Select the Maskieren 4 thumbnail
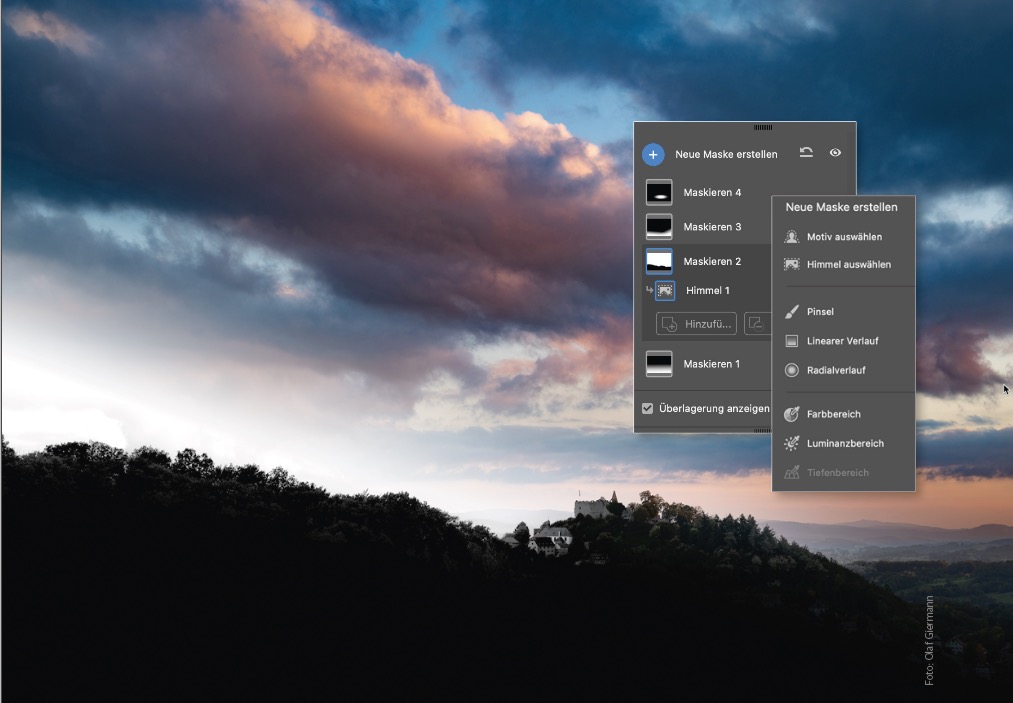 [x=659, y=193]
